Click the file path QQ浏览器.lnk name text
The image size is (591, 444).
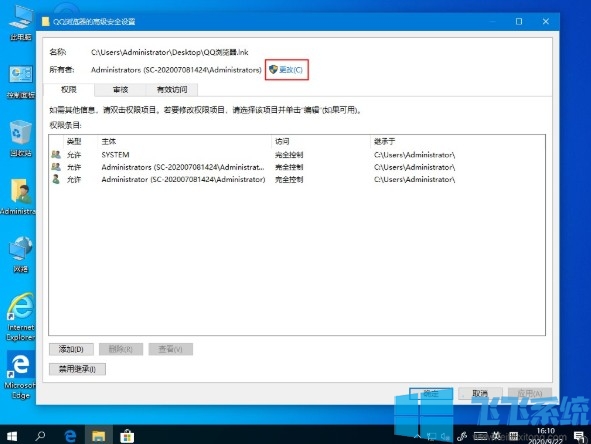tap(170, 52)
